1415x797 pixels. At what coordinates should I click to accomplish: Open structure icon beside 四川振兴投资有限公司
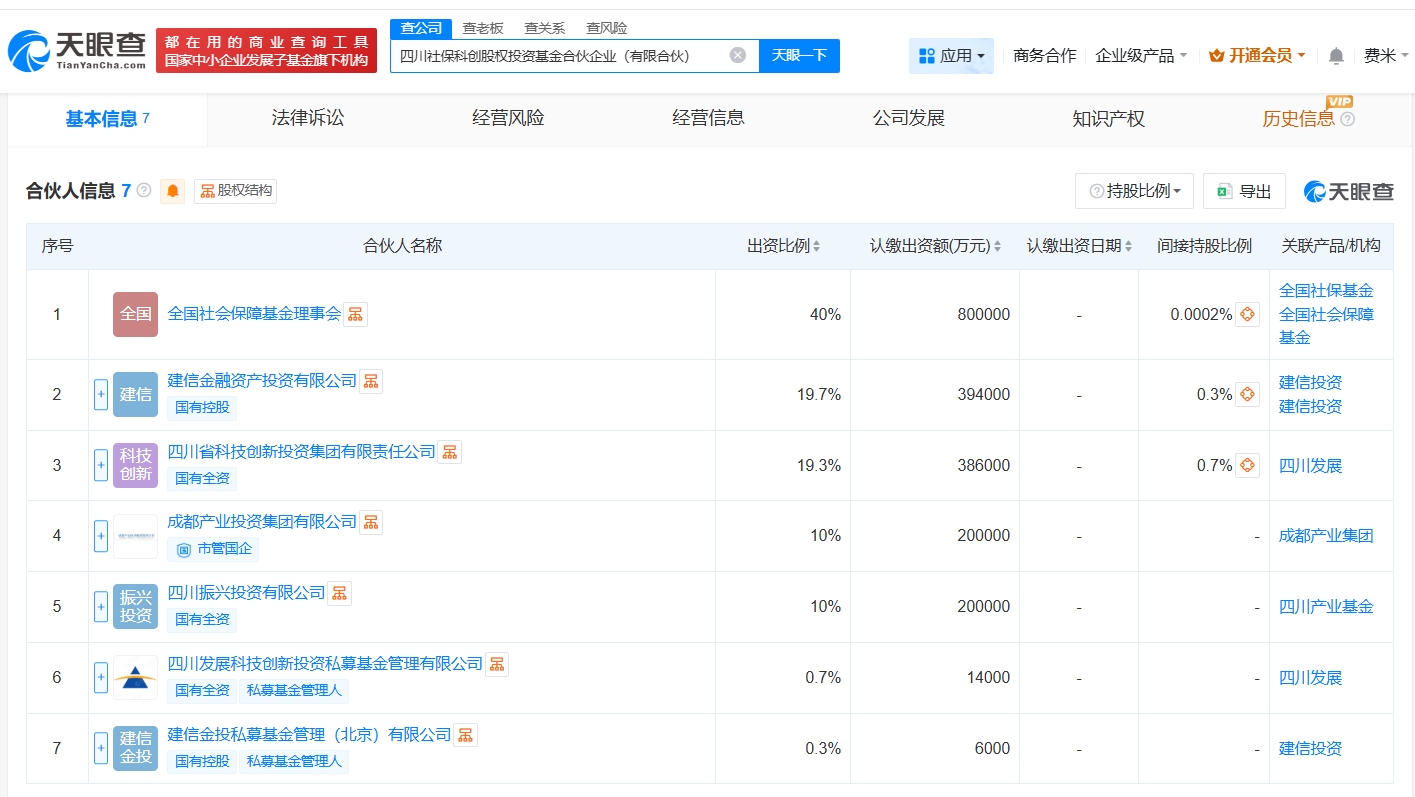tap(340, 593)
